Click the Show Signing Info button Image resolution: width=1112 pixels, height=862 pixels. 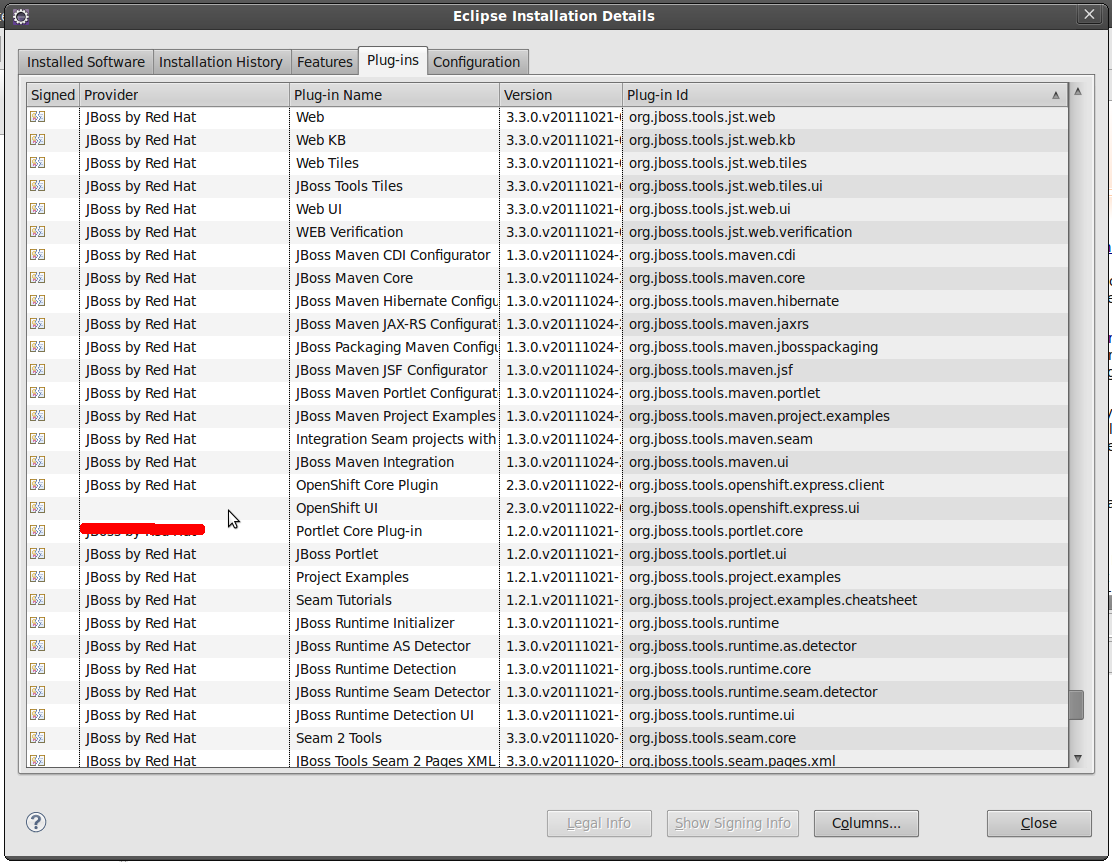click(x=733, y=823)
